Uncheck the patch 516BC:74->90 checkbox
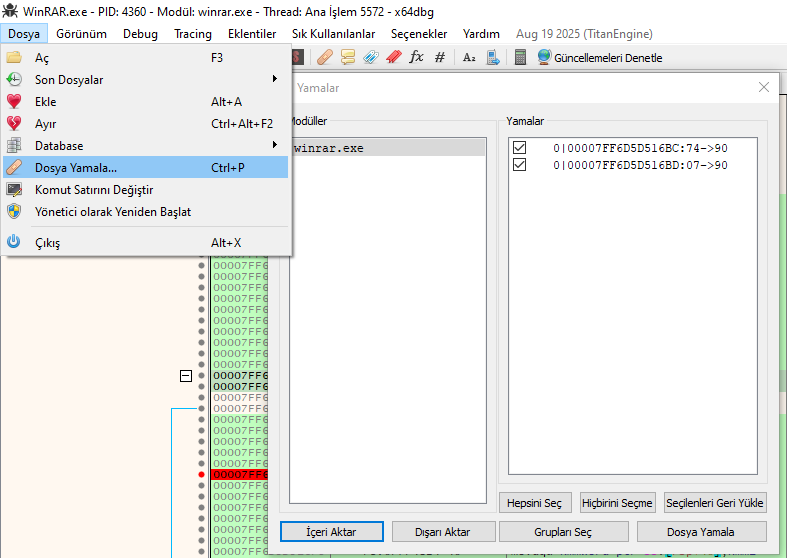The width and height of the screenshot is (787, 558). (519, 148)
